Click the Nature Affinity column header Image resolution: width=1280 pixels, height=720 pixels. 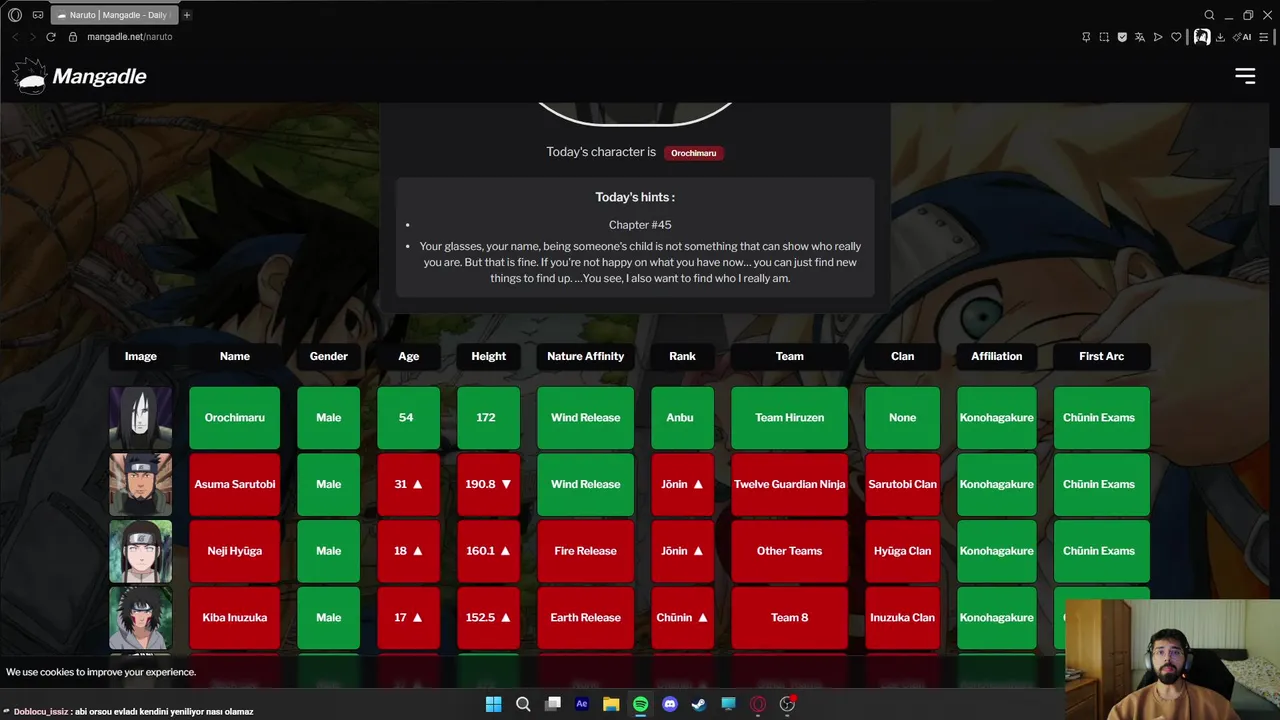coord(585,356)
